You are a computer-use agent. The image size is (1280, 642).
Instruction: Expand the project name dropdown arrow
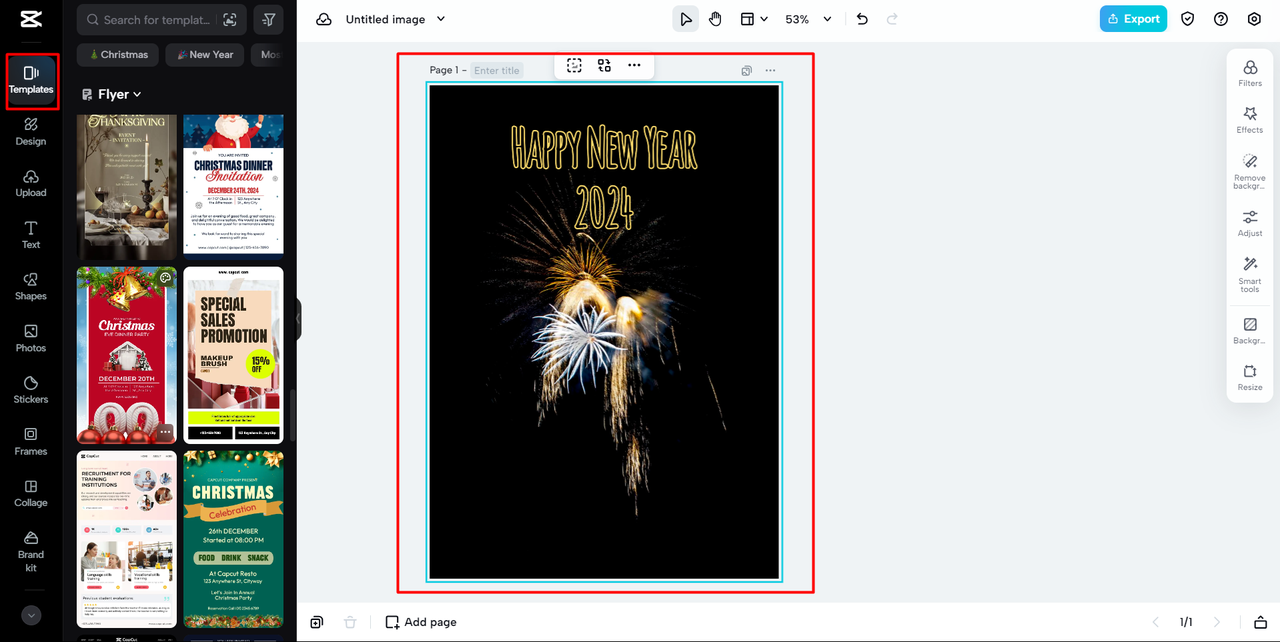pyautogui.click(x=441, y=19)
